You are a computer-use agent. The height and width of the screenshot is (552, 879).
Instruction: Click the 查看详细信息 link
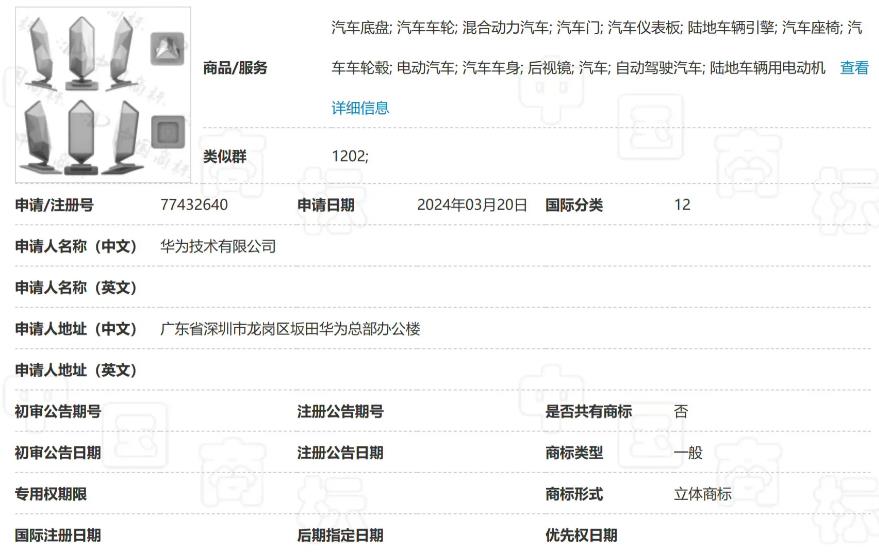point(854,68)
